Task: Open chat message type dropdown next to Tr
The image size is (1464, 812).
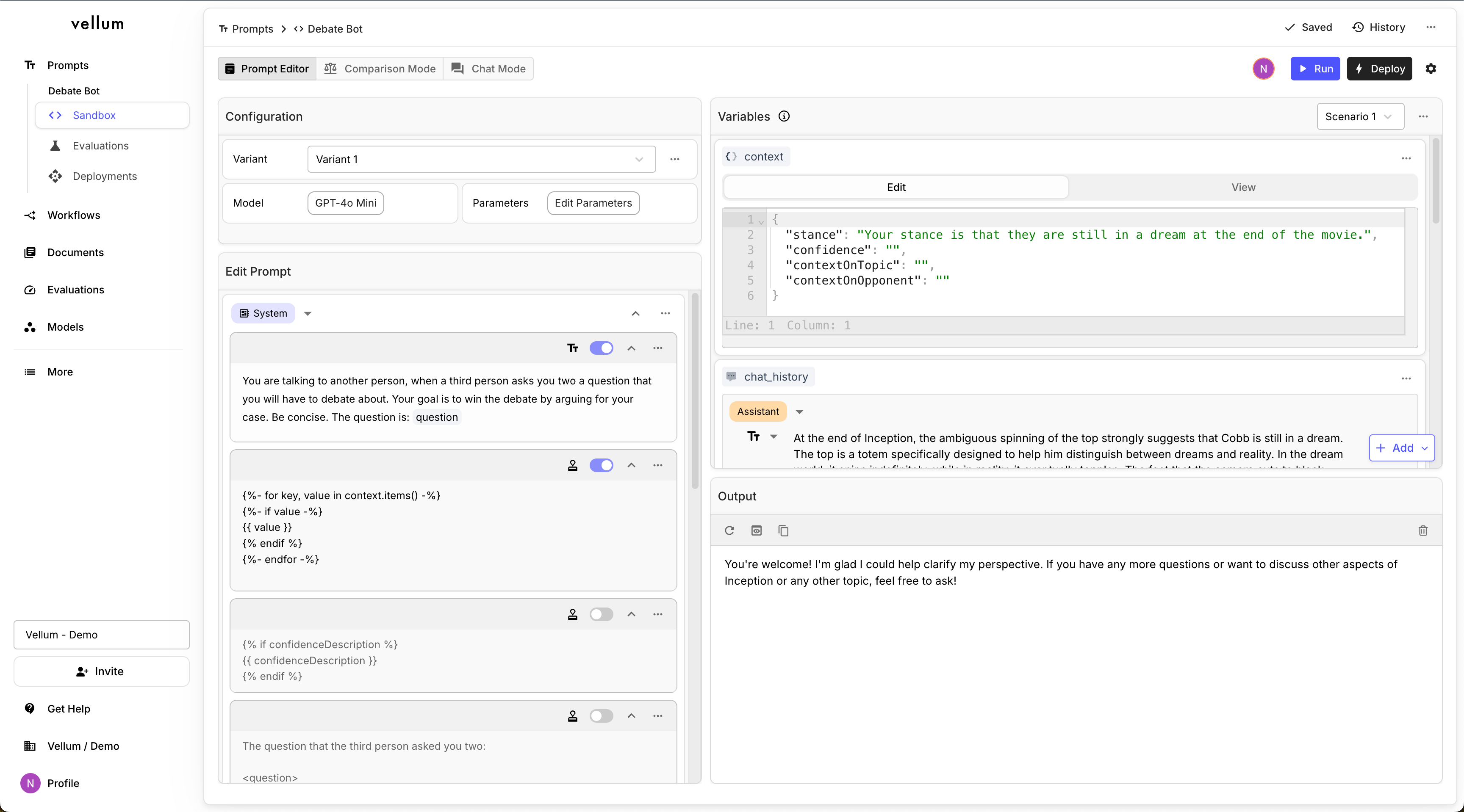Action: tap(774, 436)
